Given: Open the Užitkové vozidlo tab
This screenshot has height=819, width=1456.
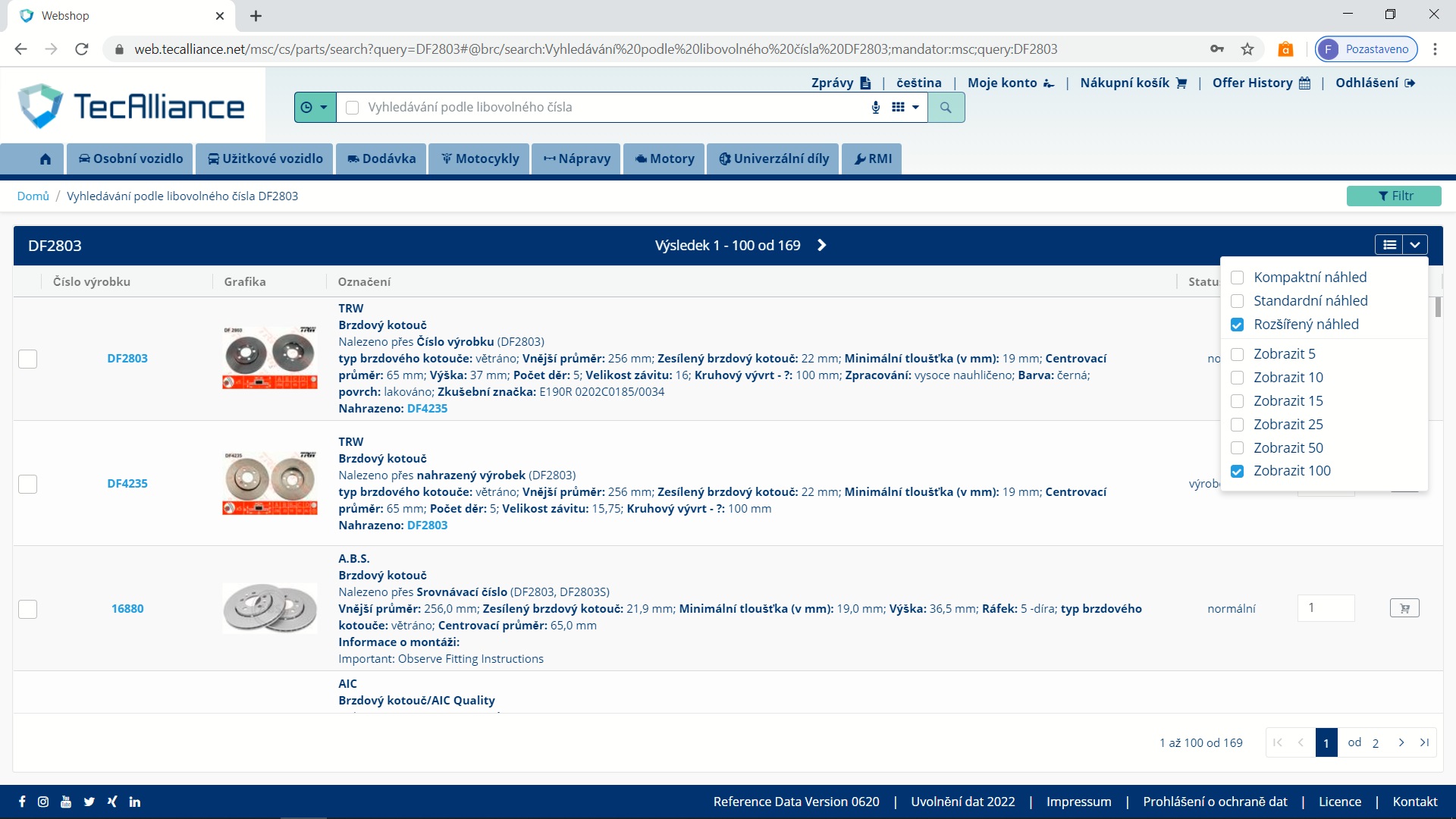Looking at the screenshot, I should (x=265, y=158).
